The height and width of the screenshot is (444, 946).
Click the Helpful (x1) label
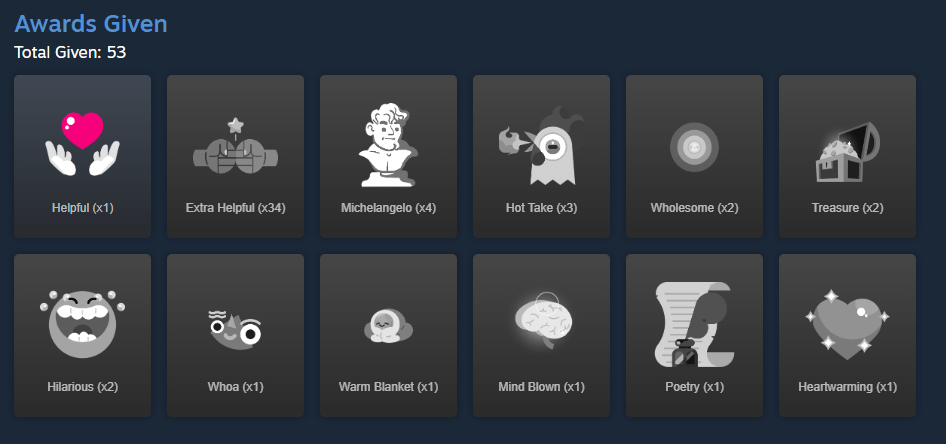tap(83, 208)
